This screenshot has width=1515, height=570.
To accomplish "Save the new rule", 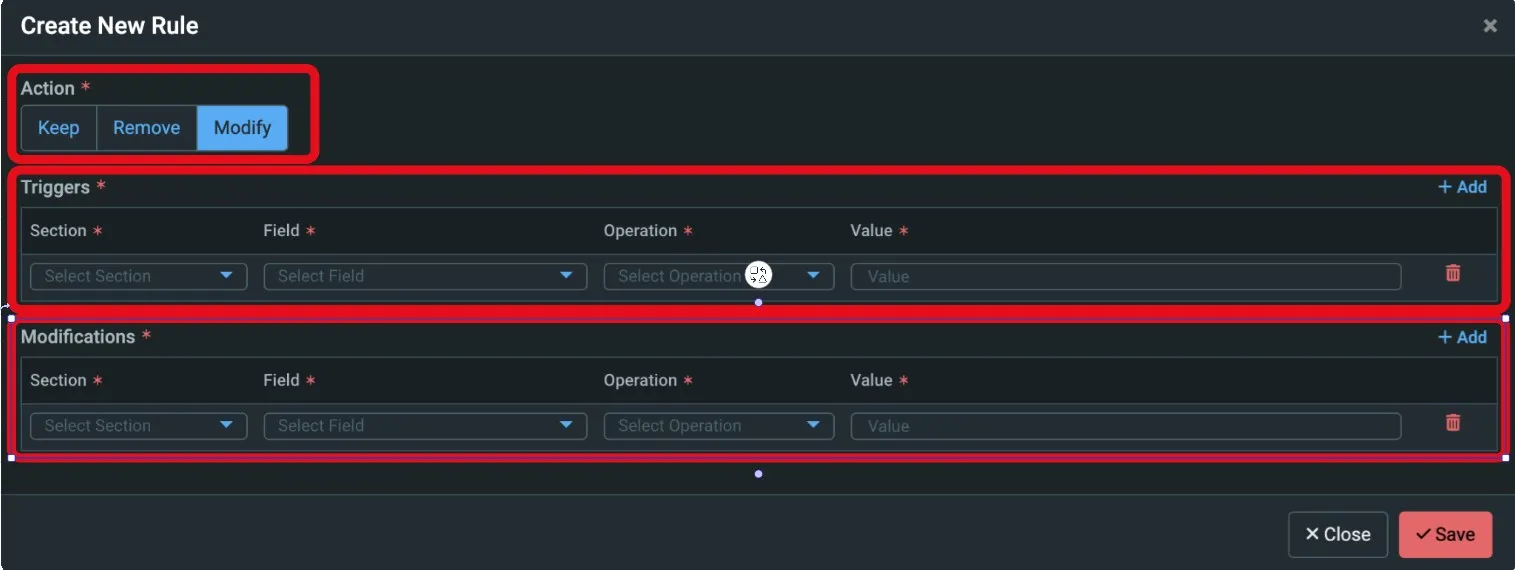I will tap(1445, 535).
